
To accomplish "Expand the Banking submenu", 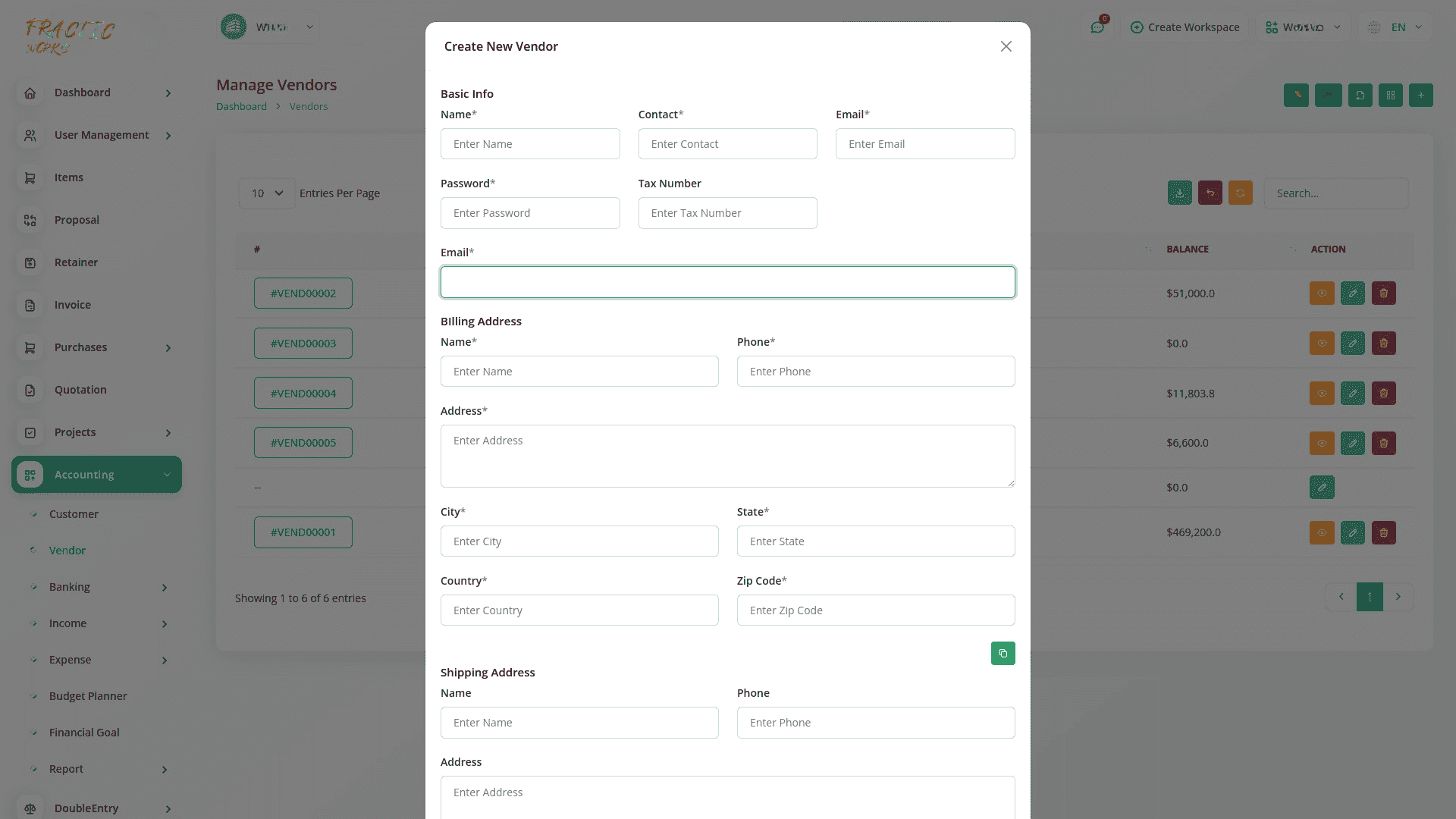I will coord(164,588).
